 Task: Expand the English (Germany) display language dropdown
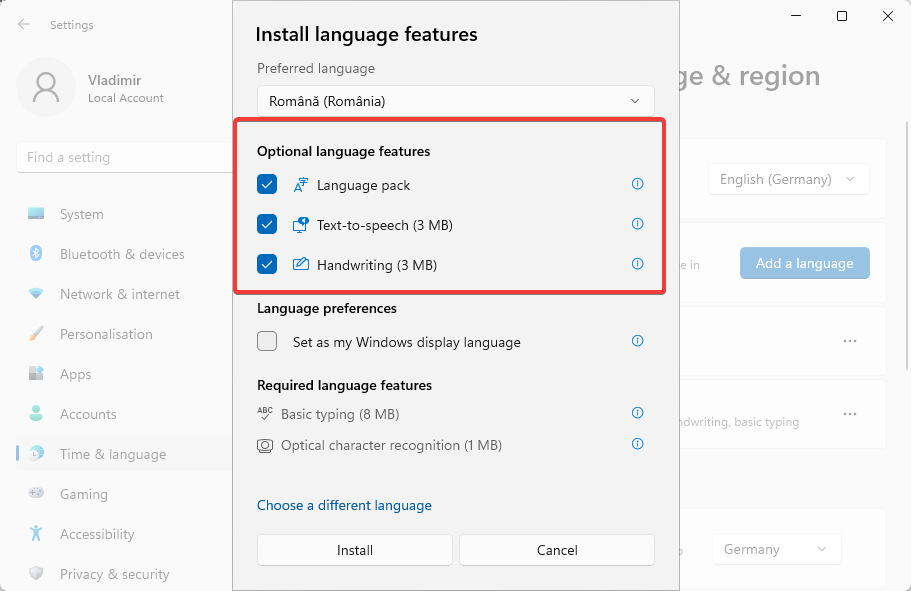[x=788, y=180]
